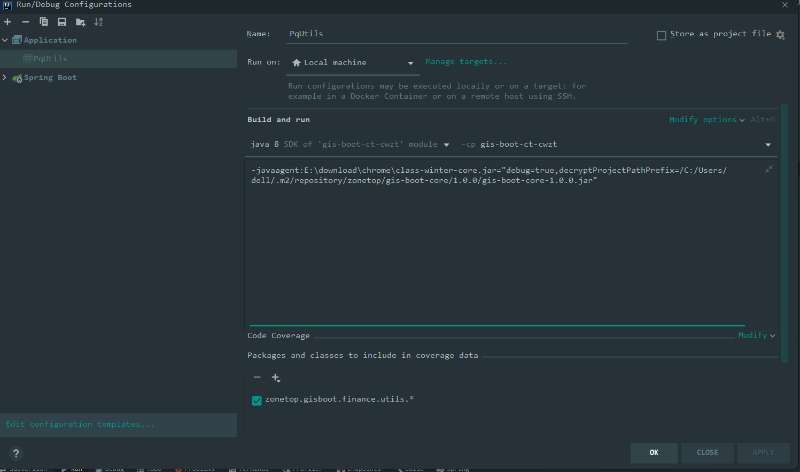800x472 pixels.
Task: Click the Save Configuration disk icon
Action: tap(61, 21)
